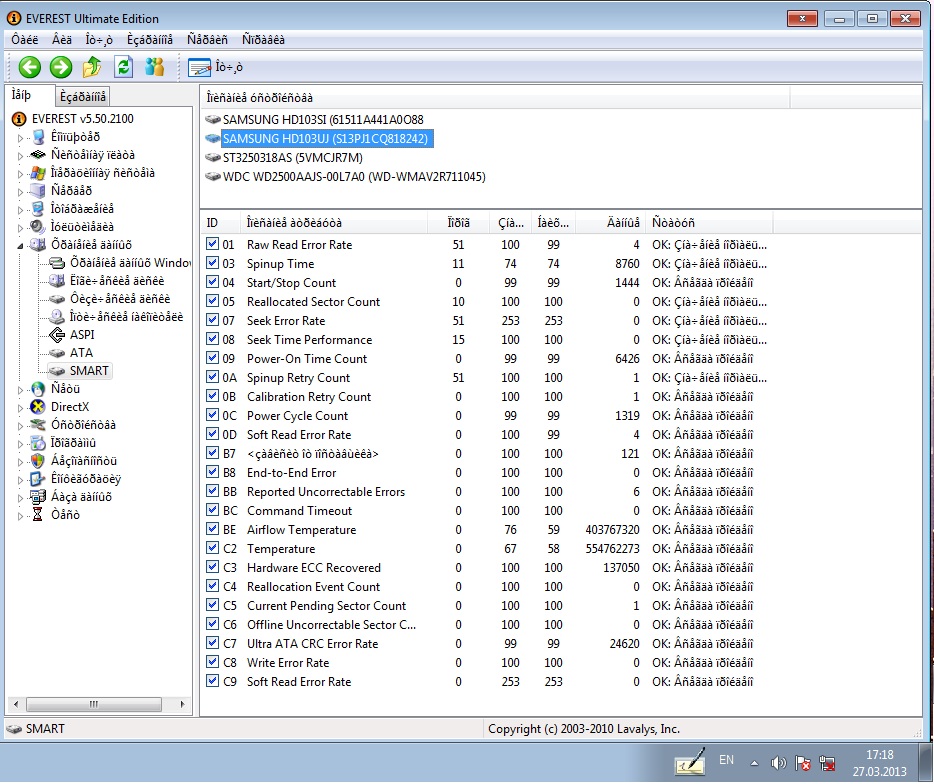Click the hourglass icon at the tree bottom
The width and height of the screenshot is (934, 784).
[38, 515]
